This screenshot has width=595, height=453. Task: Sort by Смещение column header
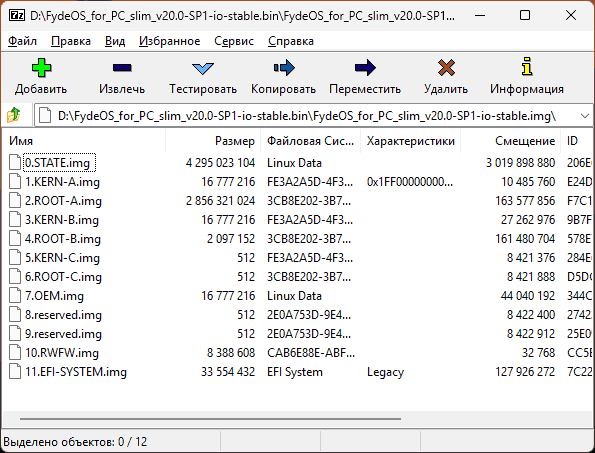click(510, 141)
